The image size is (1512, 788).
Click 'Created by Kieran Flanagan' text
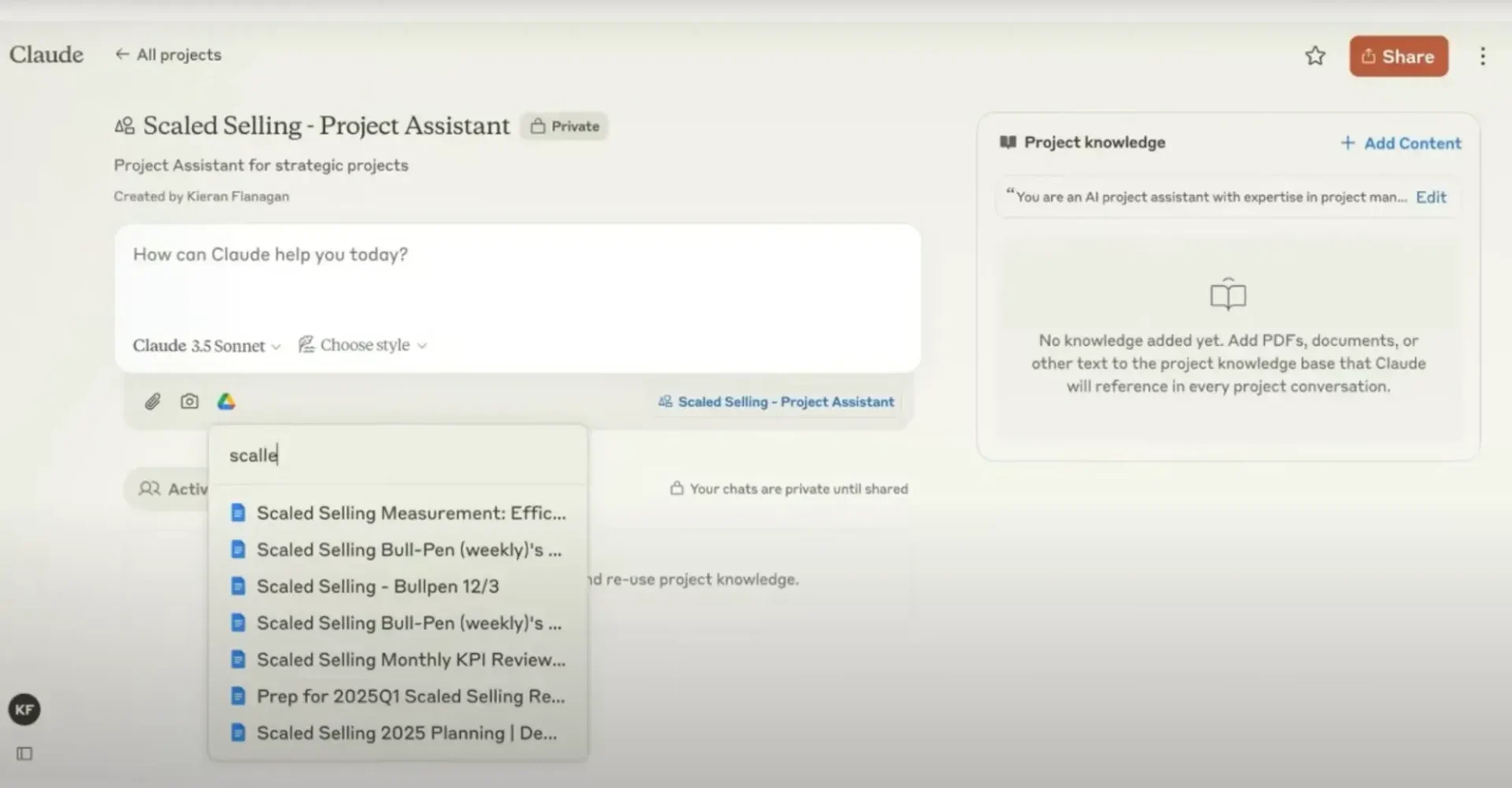(202, 196)
